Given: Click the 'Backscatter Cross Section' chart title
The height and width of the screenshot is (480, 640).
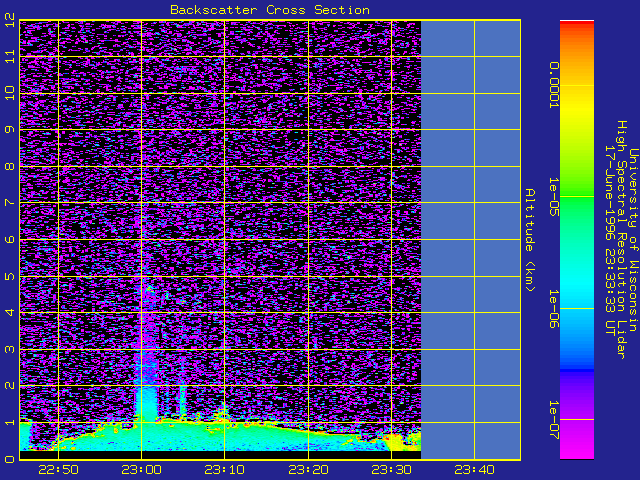Looking at the screenshot, I should (x=270, y=10).
